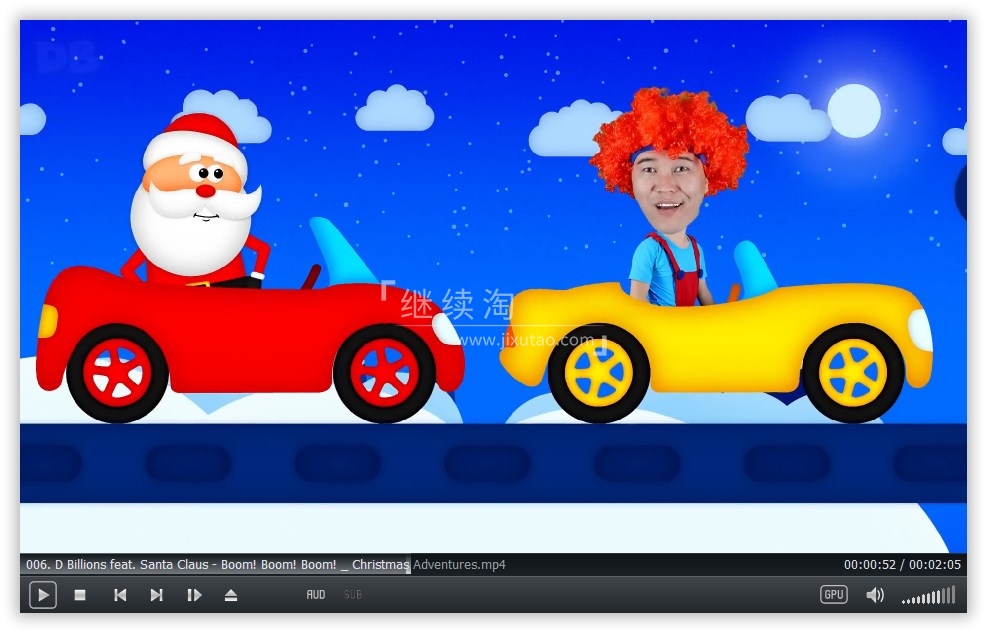Image resolution: width=987 pixels, height=633 pixels.
Task: Click the www.jixutao.com watermark text
Action: coord(527,340)
